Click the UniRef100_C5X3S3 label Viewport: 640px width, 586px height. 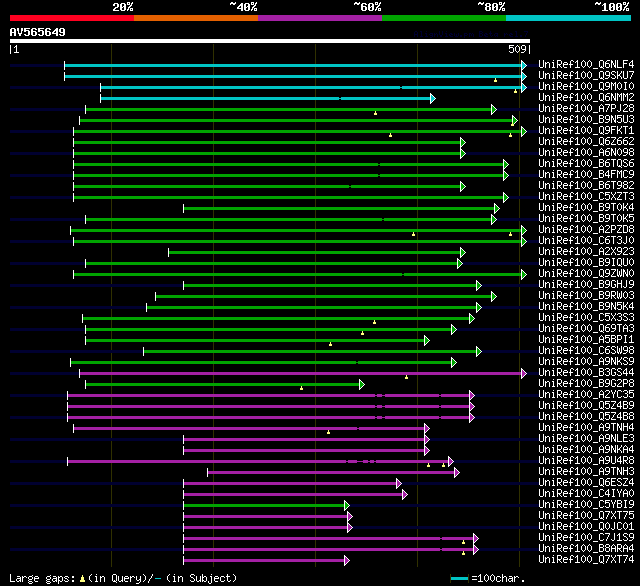coord(586,317)
